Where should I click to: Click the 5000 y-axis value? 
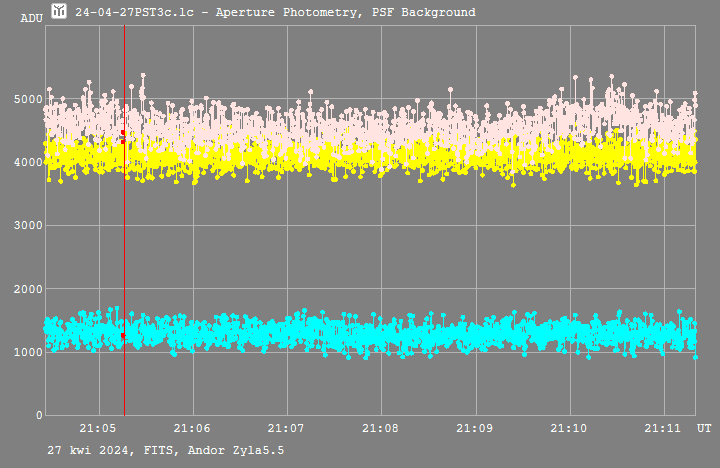coord(28,99)
